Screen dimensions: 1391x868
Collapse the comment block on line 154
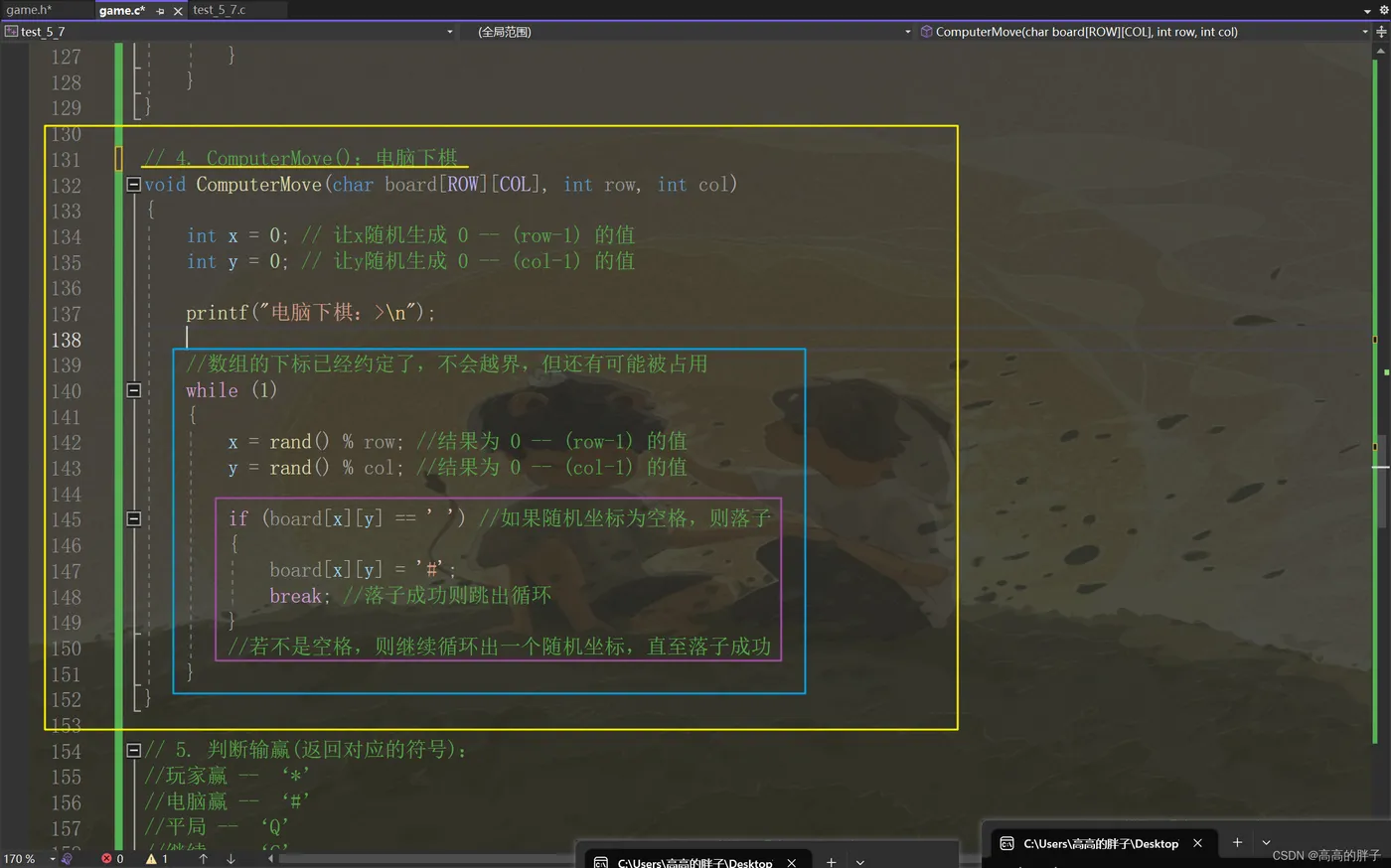tap(133, 750)
